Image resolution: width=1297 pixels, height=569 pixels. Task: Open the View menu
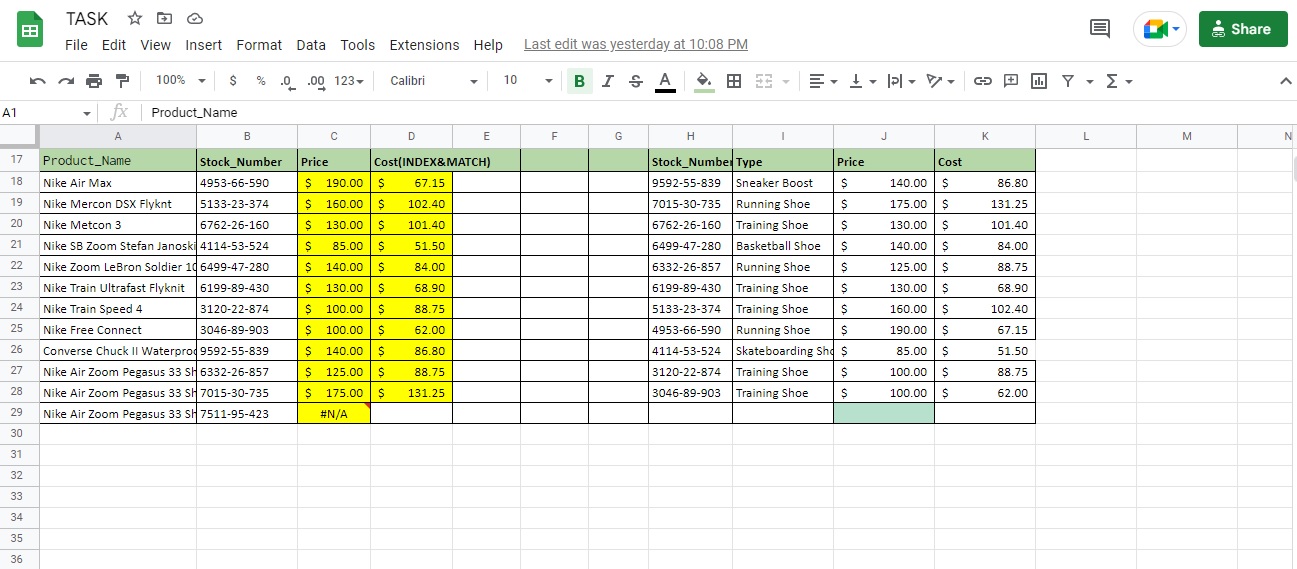tap(155, 45)
